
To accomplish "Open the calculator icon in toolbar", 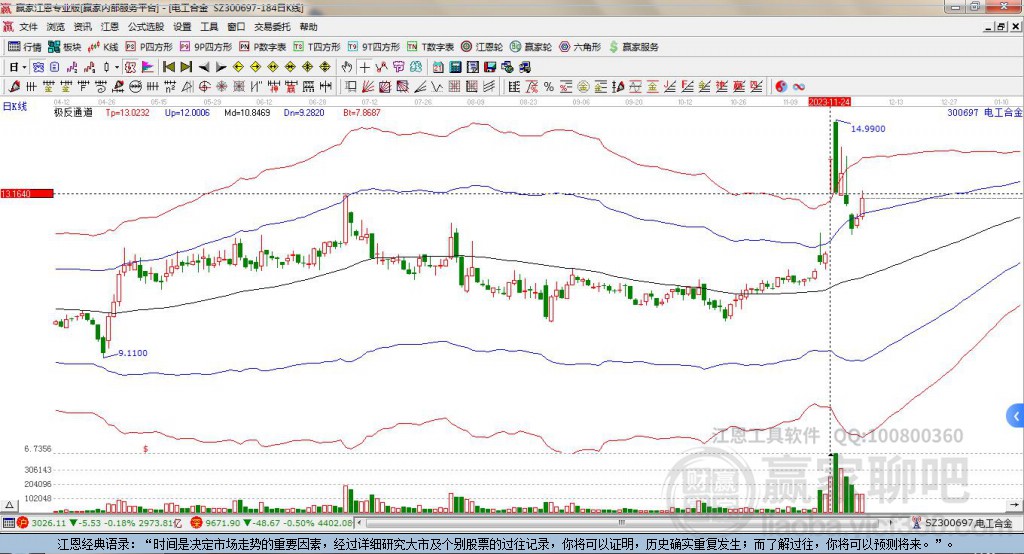I will pos(455,67).
